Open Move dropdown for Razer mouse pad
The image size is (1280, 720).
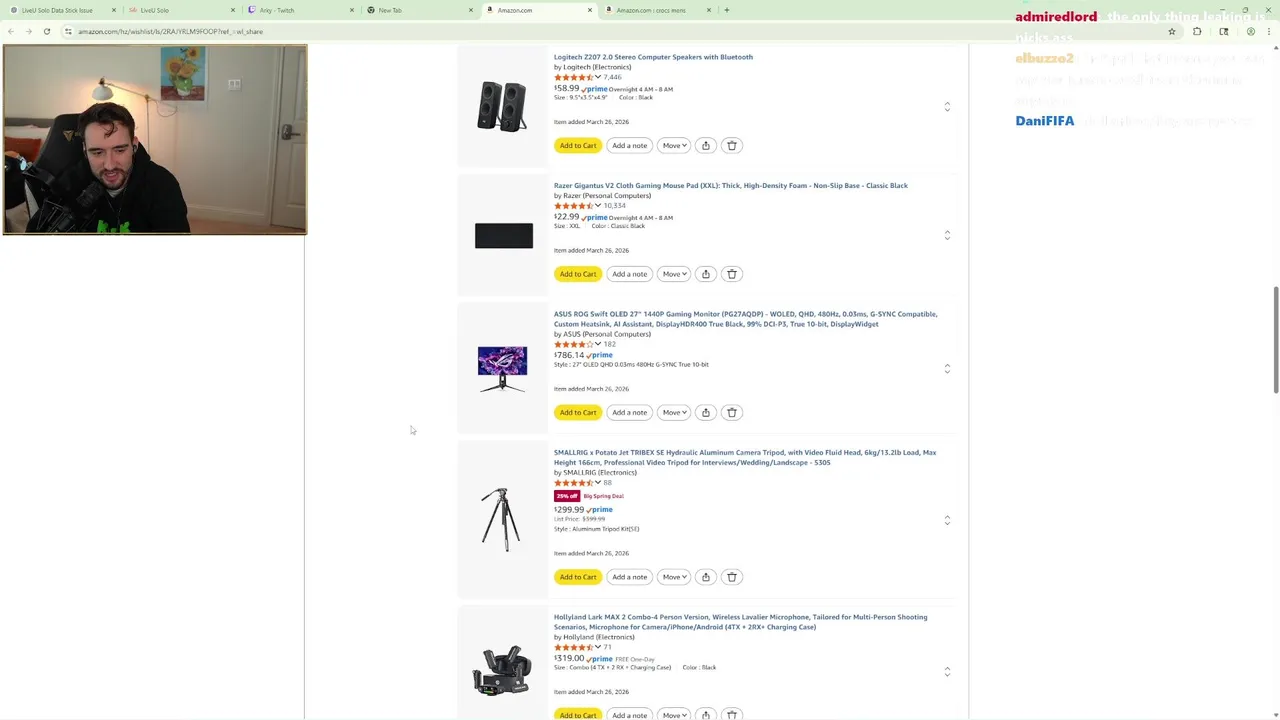click(674, 274)
